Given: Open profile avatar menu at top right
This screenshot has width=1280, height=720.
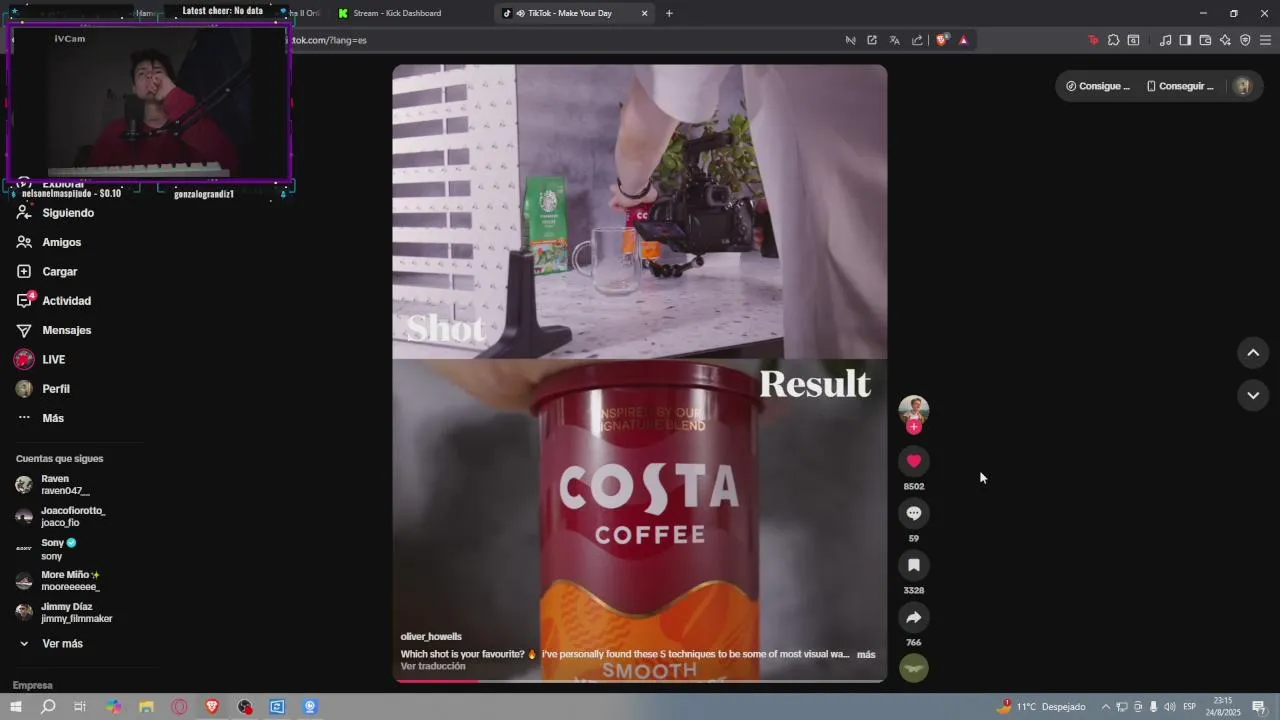Looking at the screenshot, I should 1243,86.
